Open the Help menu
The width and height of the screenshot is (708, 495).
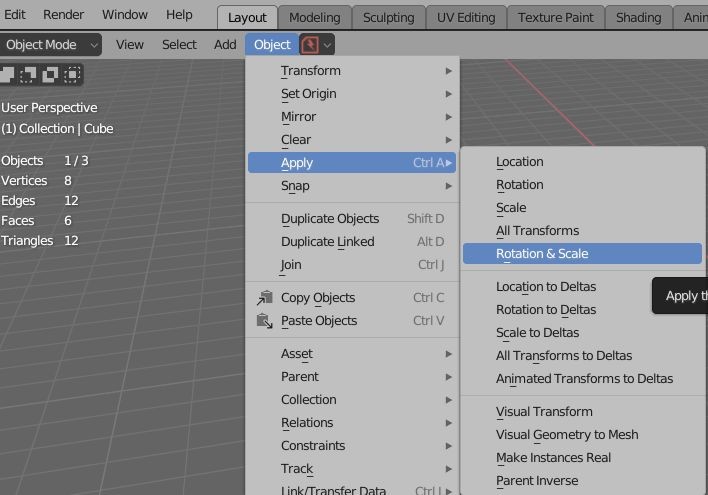179,14
